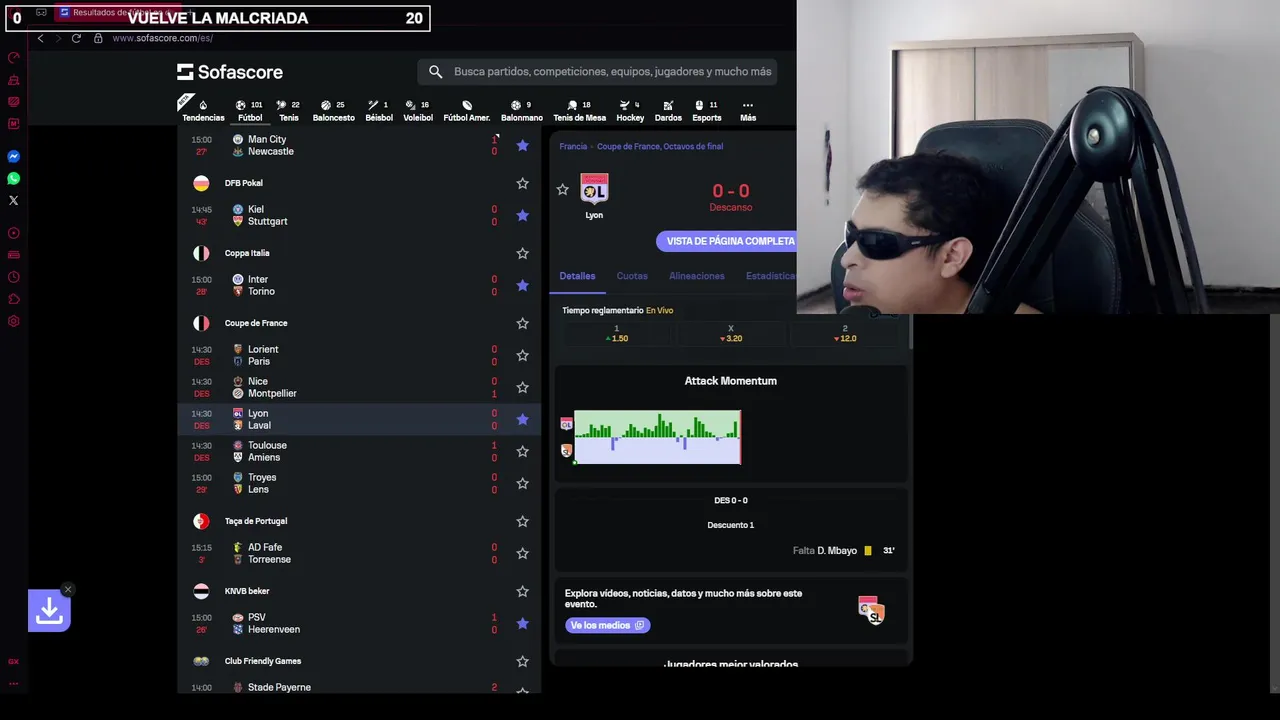1280x720 pixels.
Task: Select the Fútbol sport tab
Action: click(x=250, y=111)
